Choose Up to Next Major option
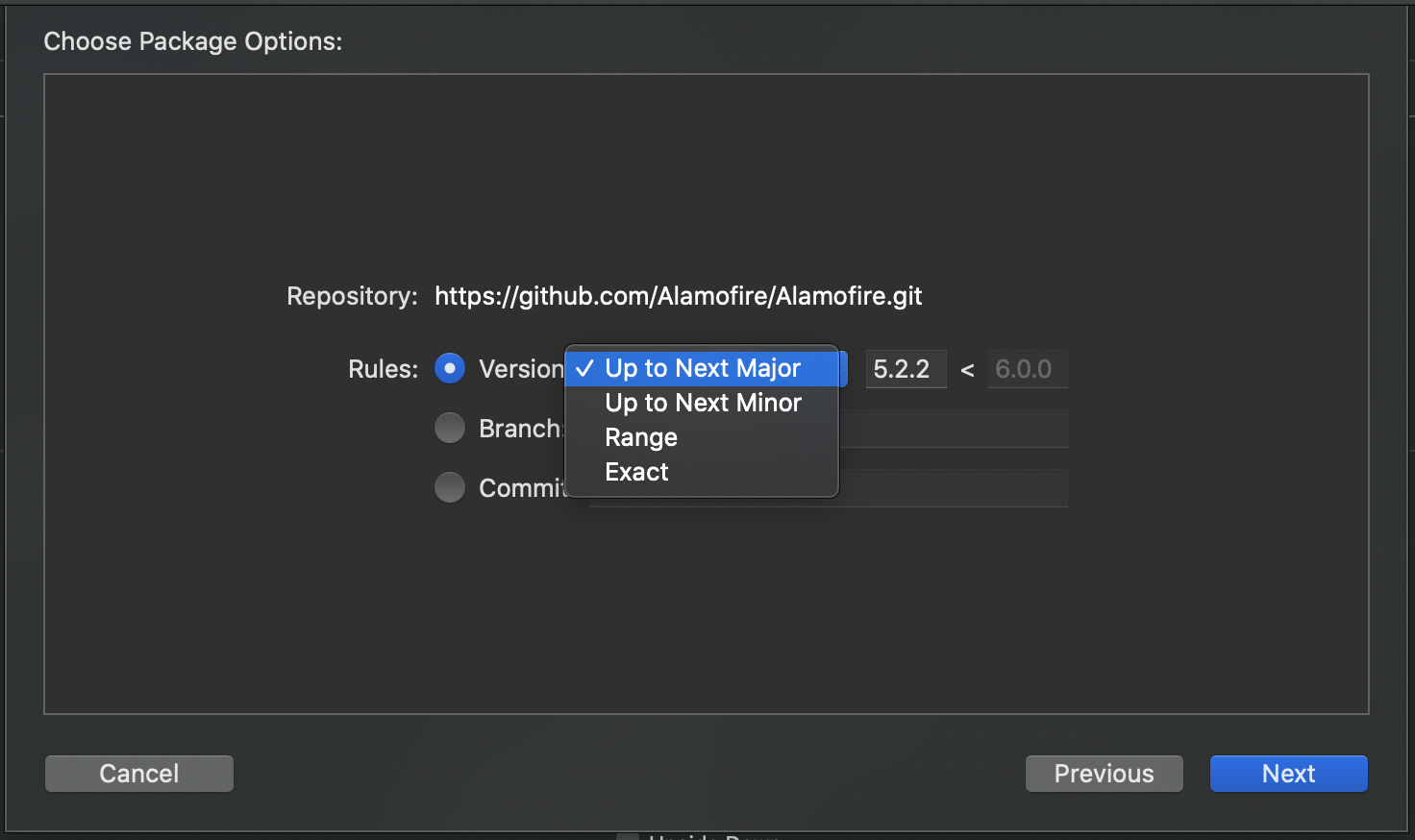Image resolution: width=1415 pixels, height=840 pixels. (702, 368)
